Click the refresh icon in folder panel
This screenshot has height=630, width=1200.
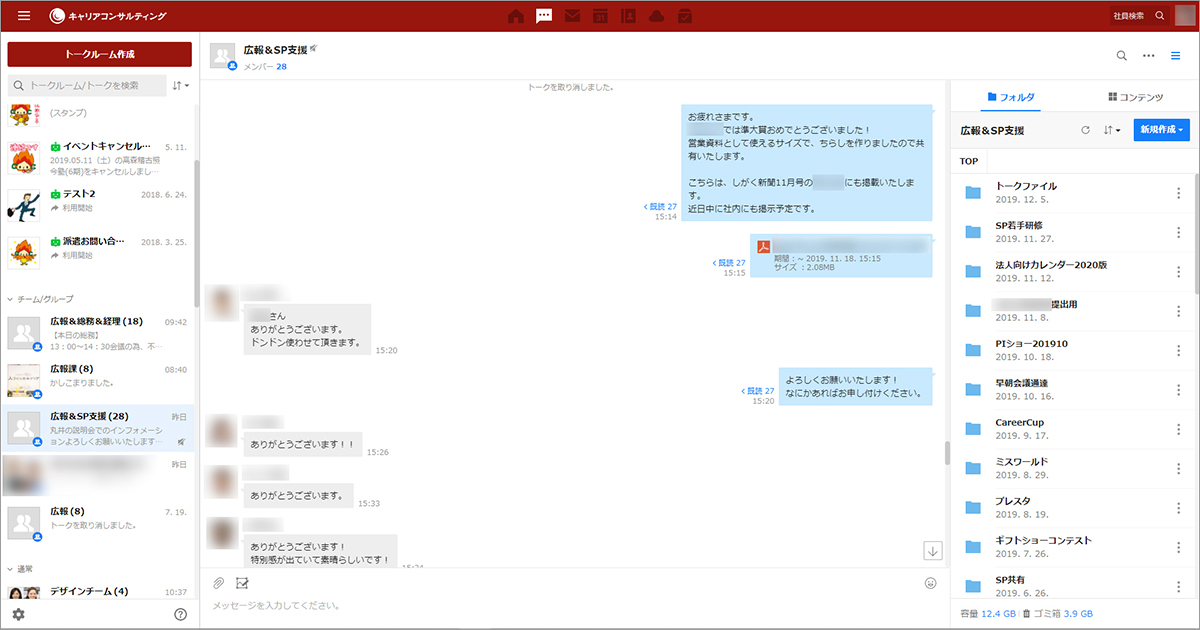coord(1085,130)
